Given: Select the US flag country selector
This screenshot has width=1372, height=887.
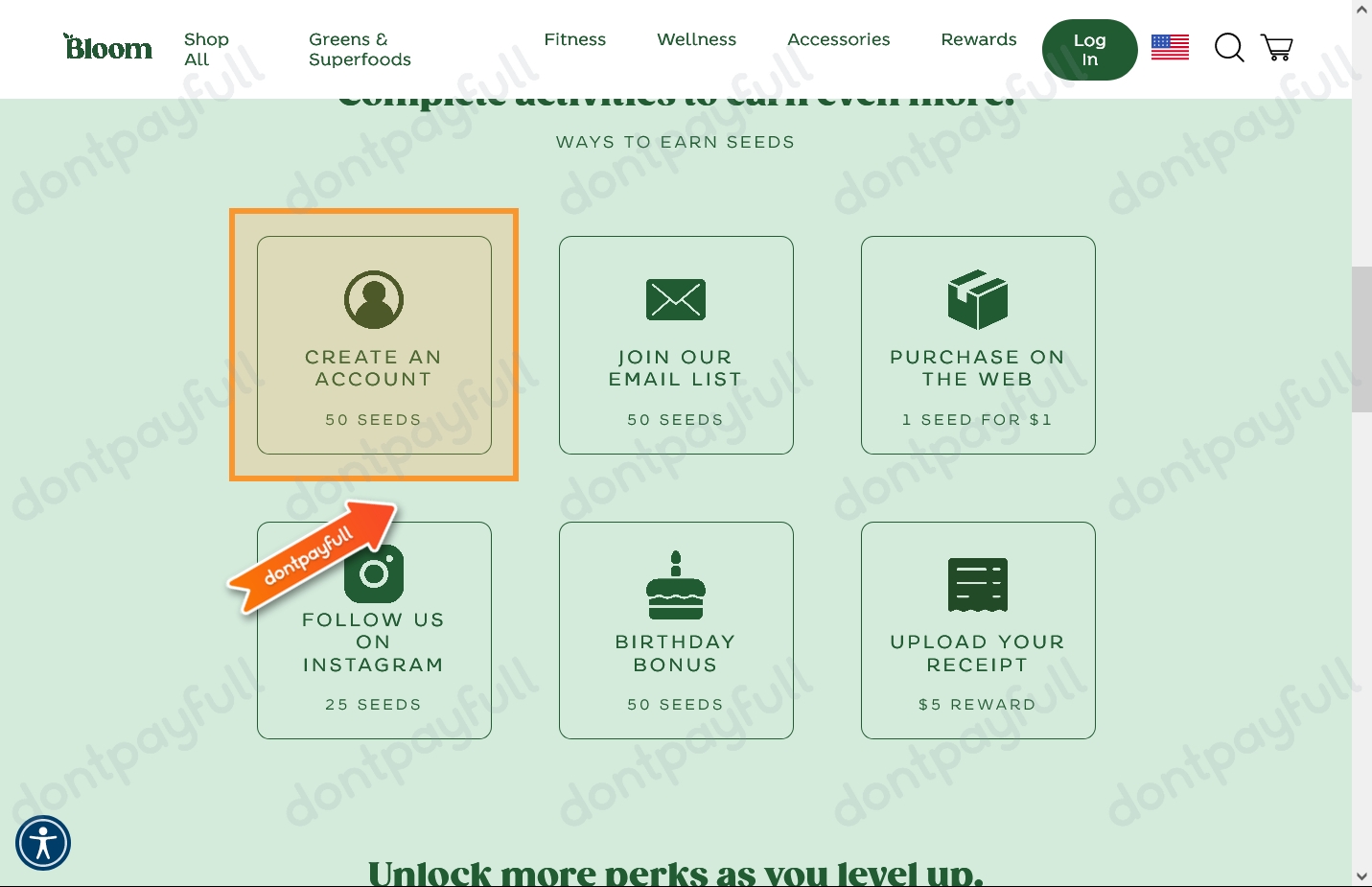Looking at the screenshot, I should 1170,47.
